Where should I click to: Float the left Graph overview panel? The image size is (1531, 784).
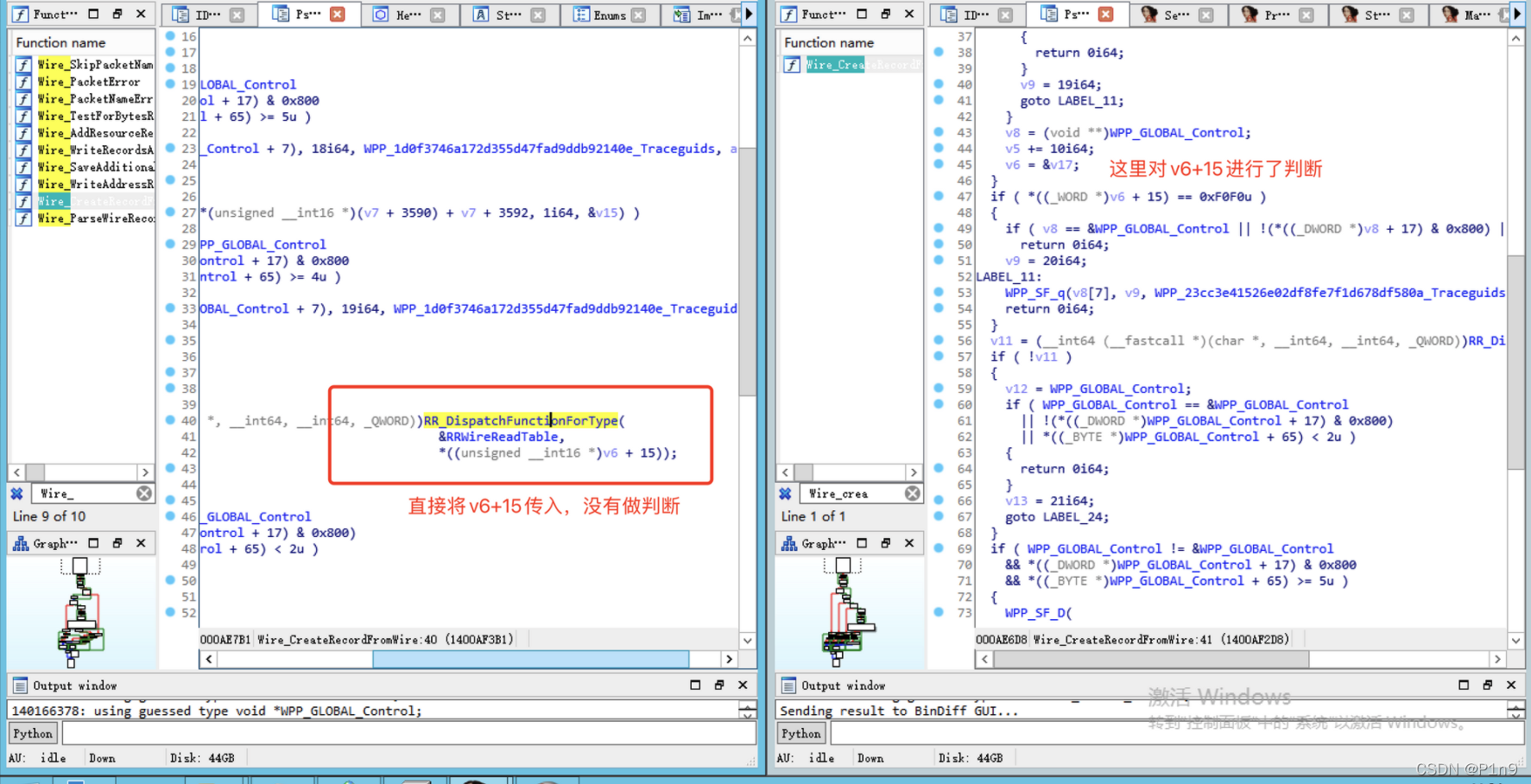coord(117,543)
